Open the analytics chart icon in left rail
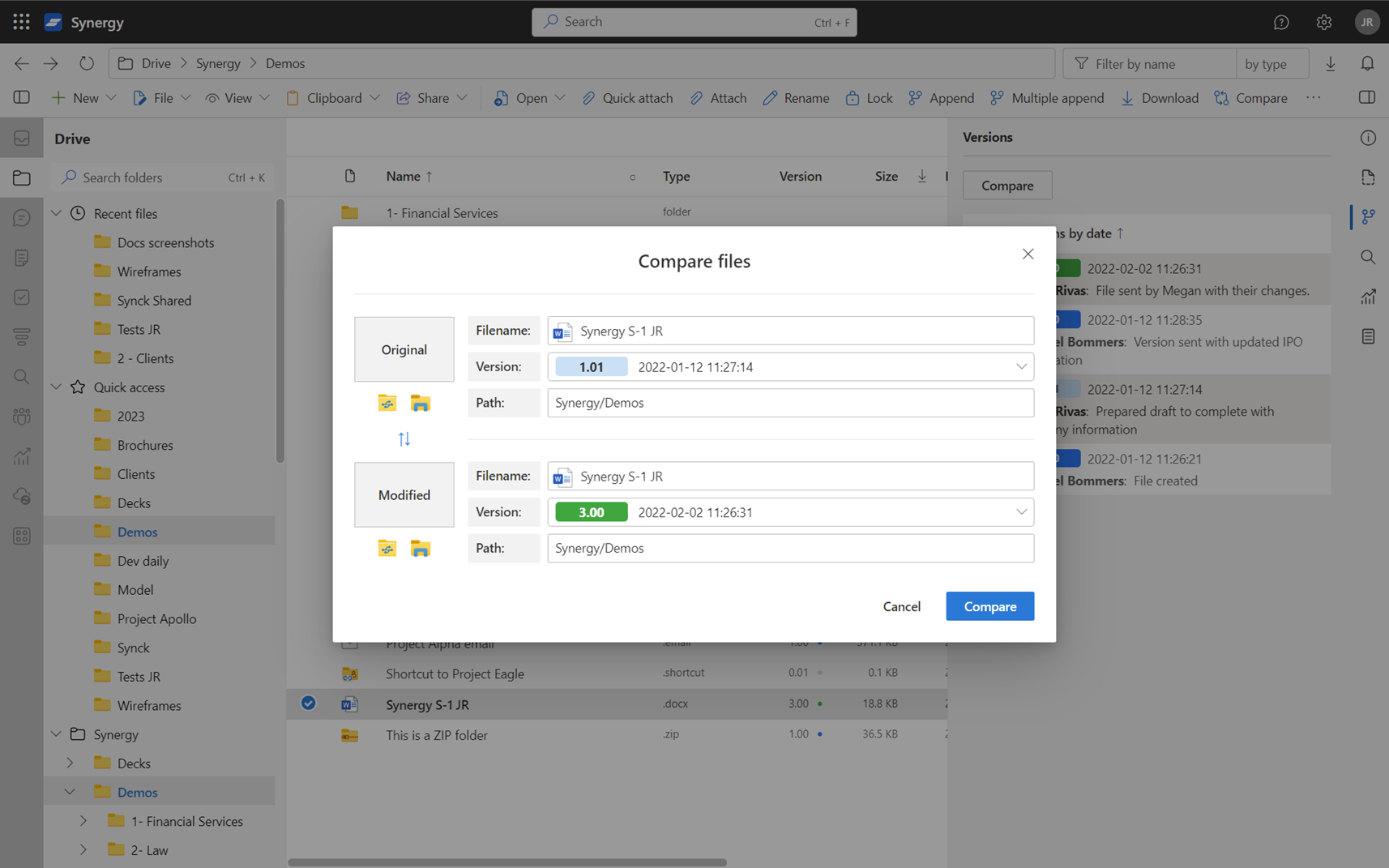 click(x=22, y=456)
